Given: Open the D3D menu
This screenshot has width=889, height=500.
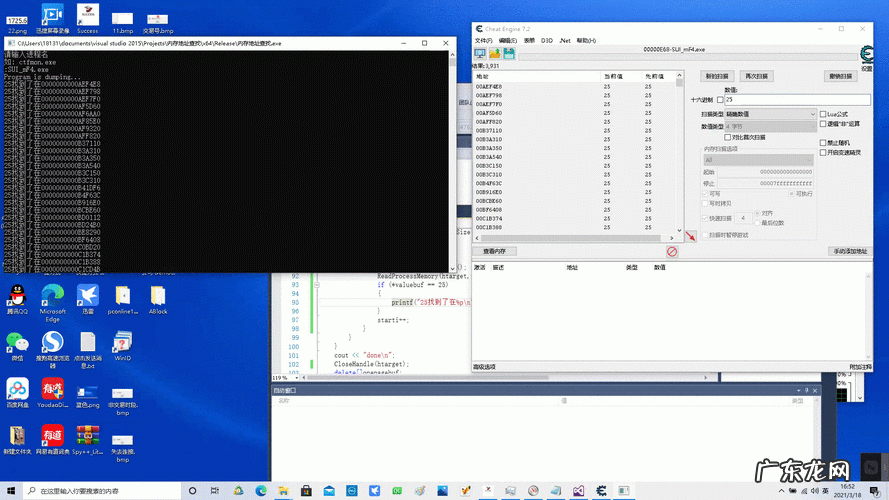Looking at the screenshot, I should point(547,41).
